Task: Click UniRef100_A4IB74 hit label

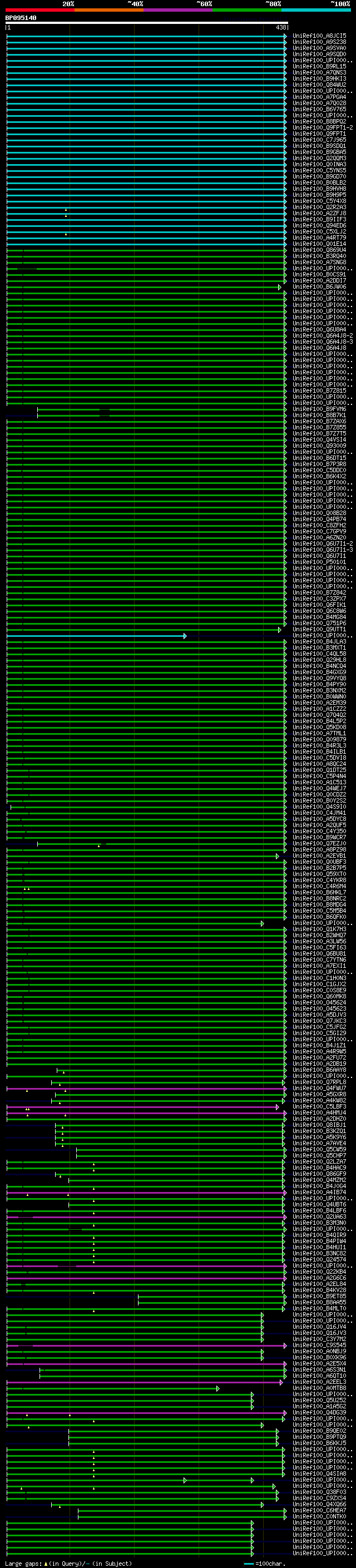Action: [319, 1192]
